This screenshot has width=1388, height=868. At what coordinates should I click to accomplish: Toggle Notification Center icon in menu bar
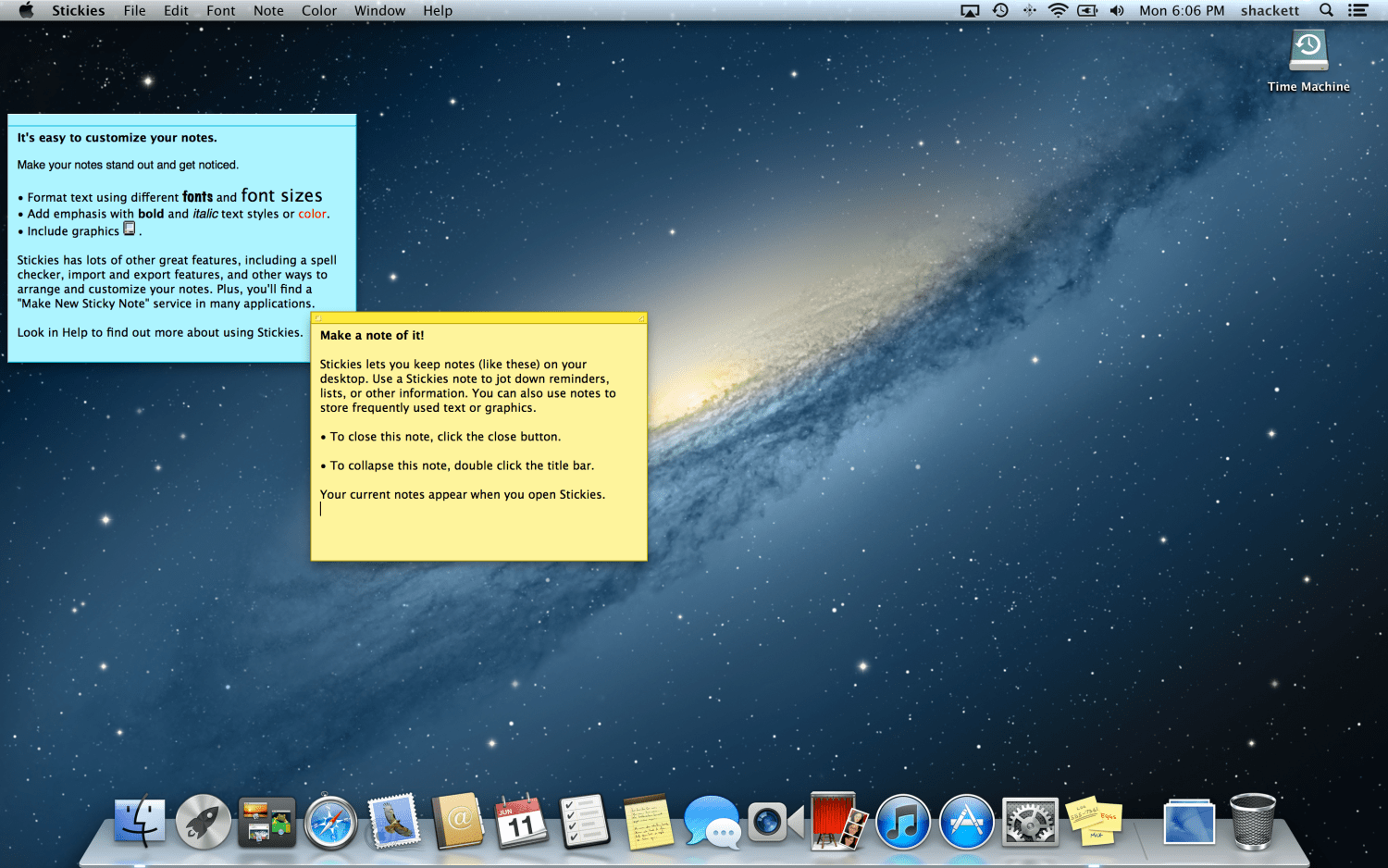(x=1357, y=10)
